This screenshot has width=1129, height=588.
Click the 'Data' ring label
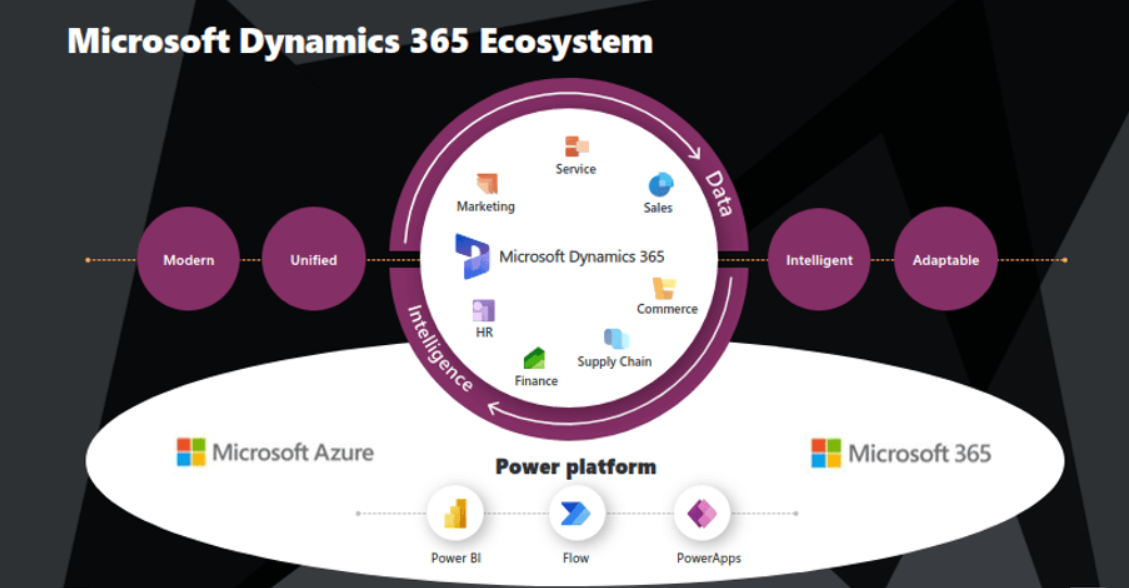pyautogui.click(x=719, y=193)
